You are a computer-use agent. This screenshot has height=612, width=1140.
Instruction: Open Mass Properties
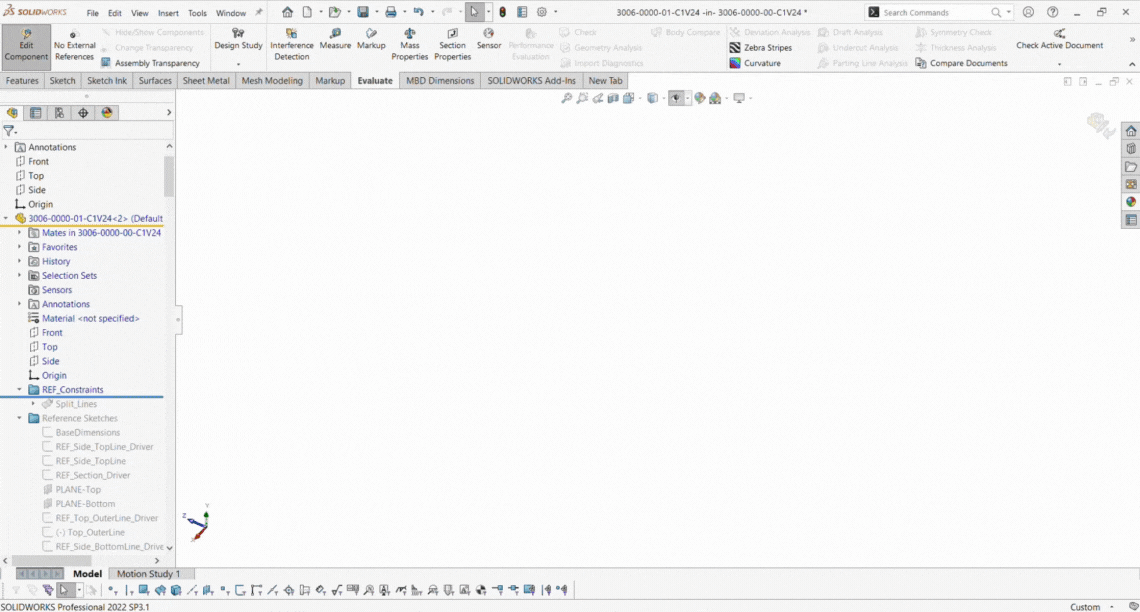pyautogui.click(x=409, y=44)
